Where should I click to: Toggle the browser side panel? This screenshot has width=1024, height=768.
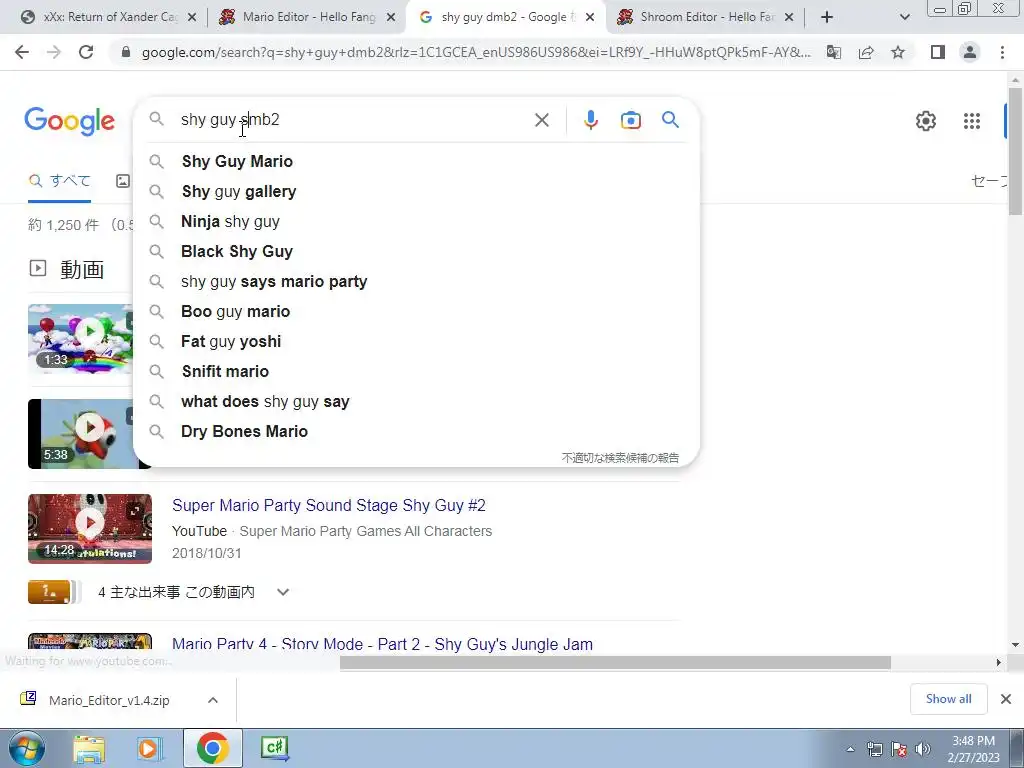pyautogui.click(x=938, y=52)
